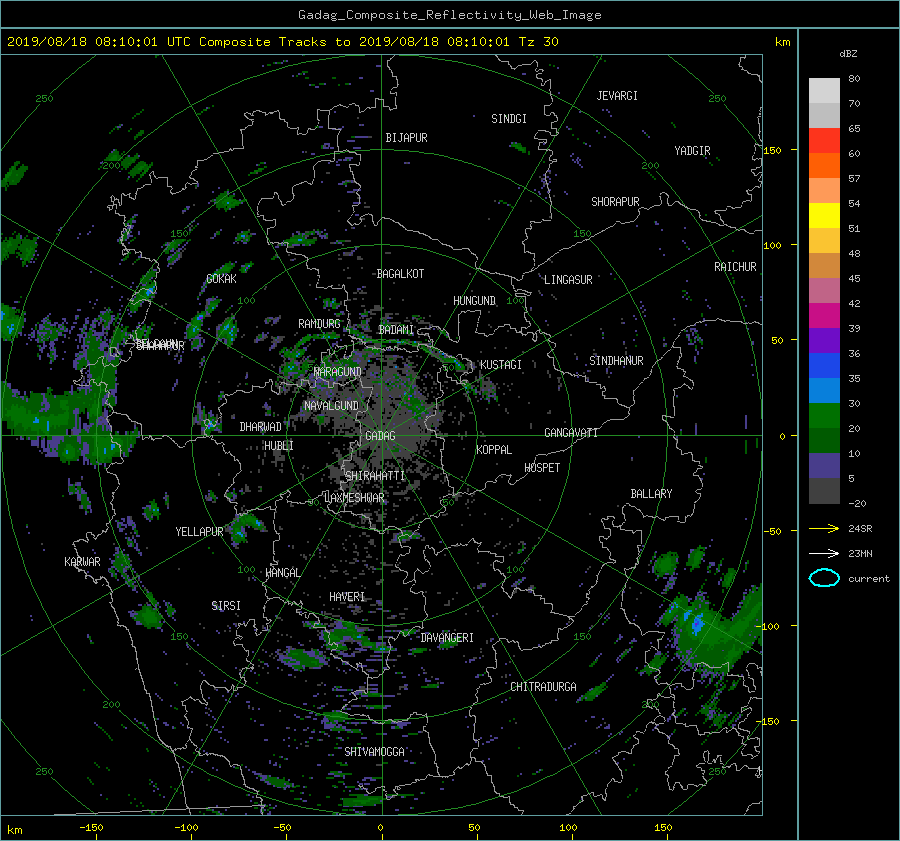Click the HAVERI city label
Image resolution: width=900 pixels, height=841 pixels.
click(x=347, y=597)
